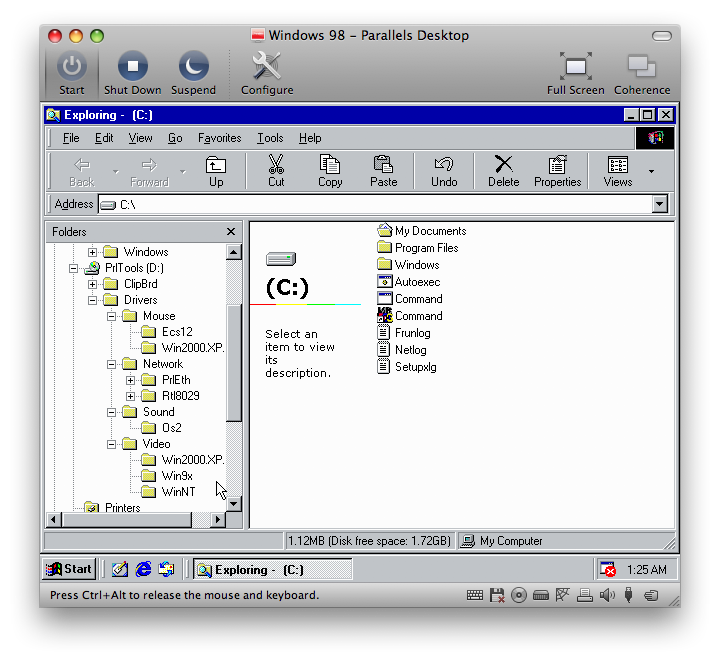720x662 pixels.
Task: Click the folder tree scroll-up arrow
Action: (x=234, y=252)
